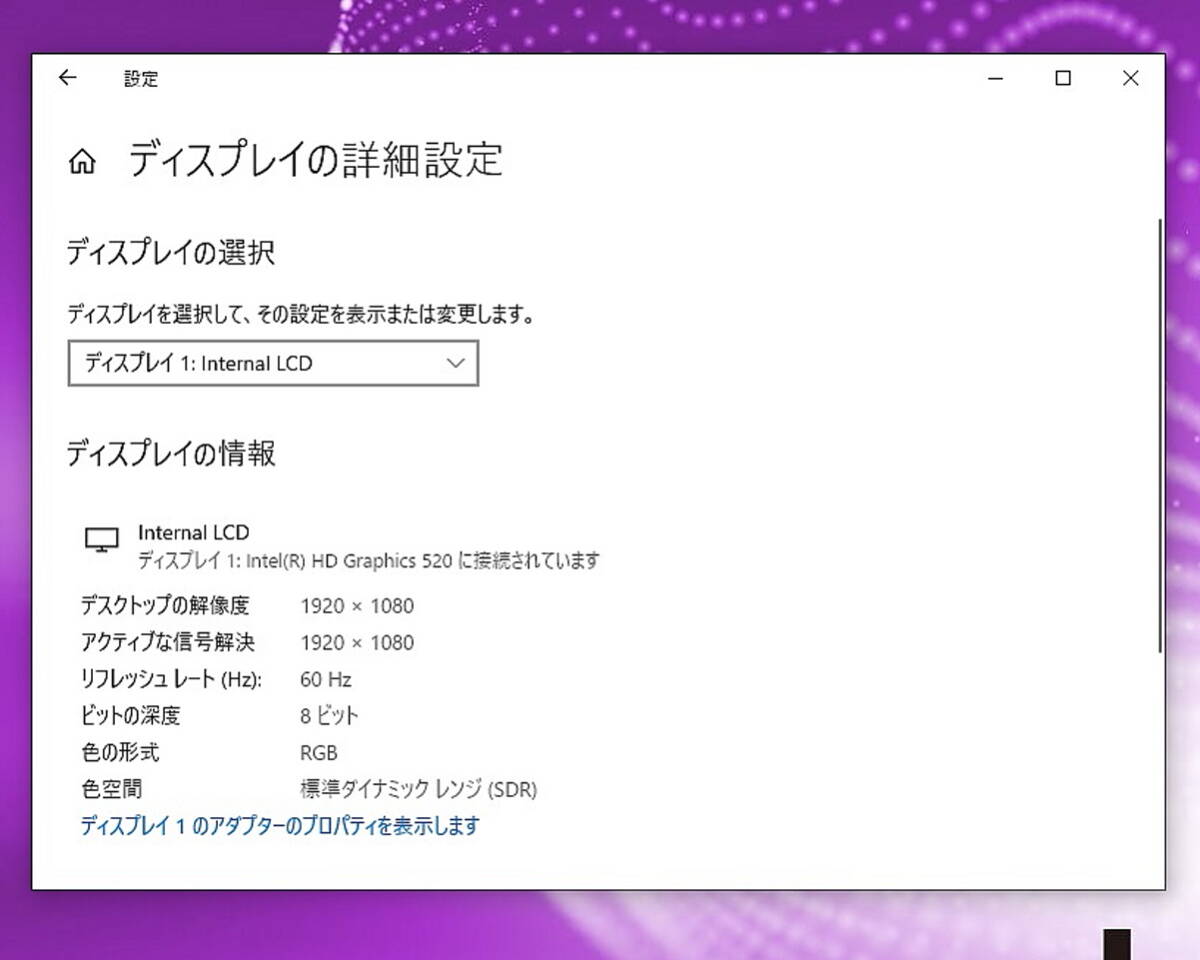Open the ディスプレイ 1: Internal LCD dropdown
The image size is (1200, 960).
point(273,363)
